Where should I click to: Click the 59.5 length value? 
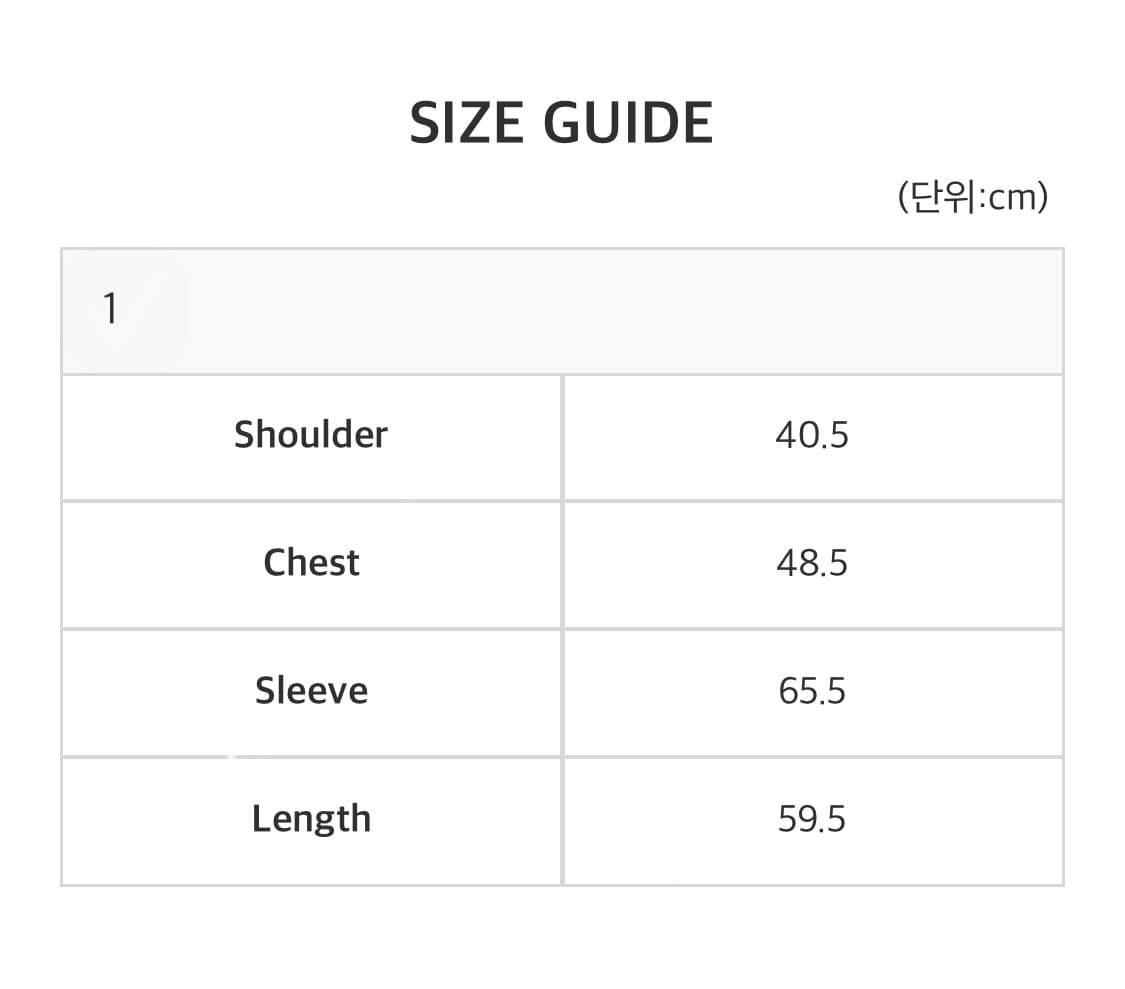[811, 819]
